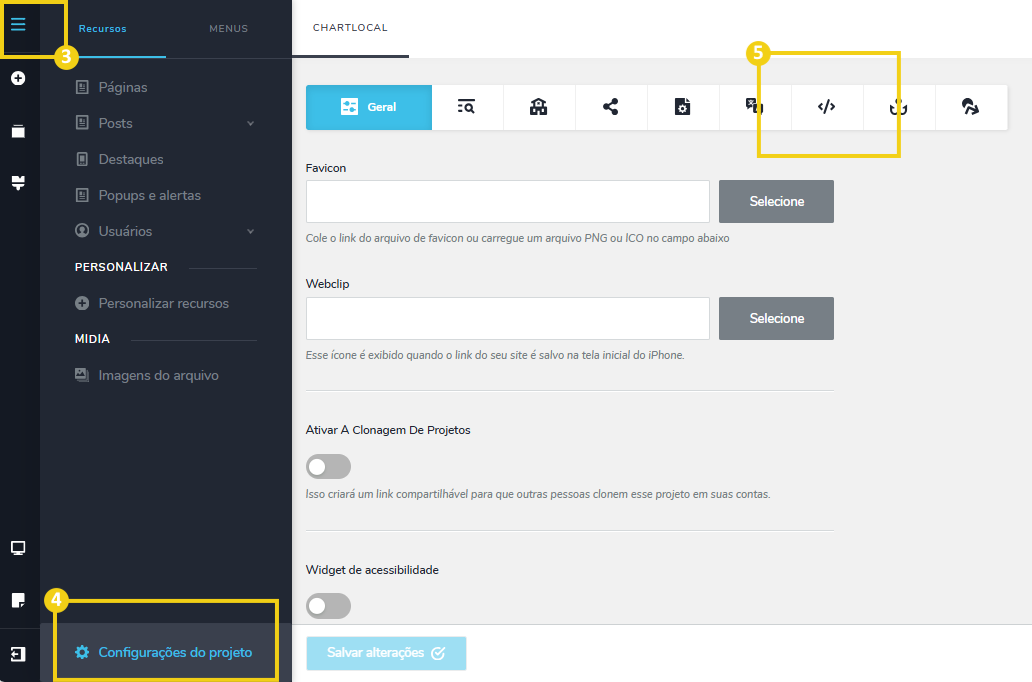The height and width of the screenshot is (682, 1032).
Task: Toggle the Widget de acessibilidade switch
Action: 329,606
